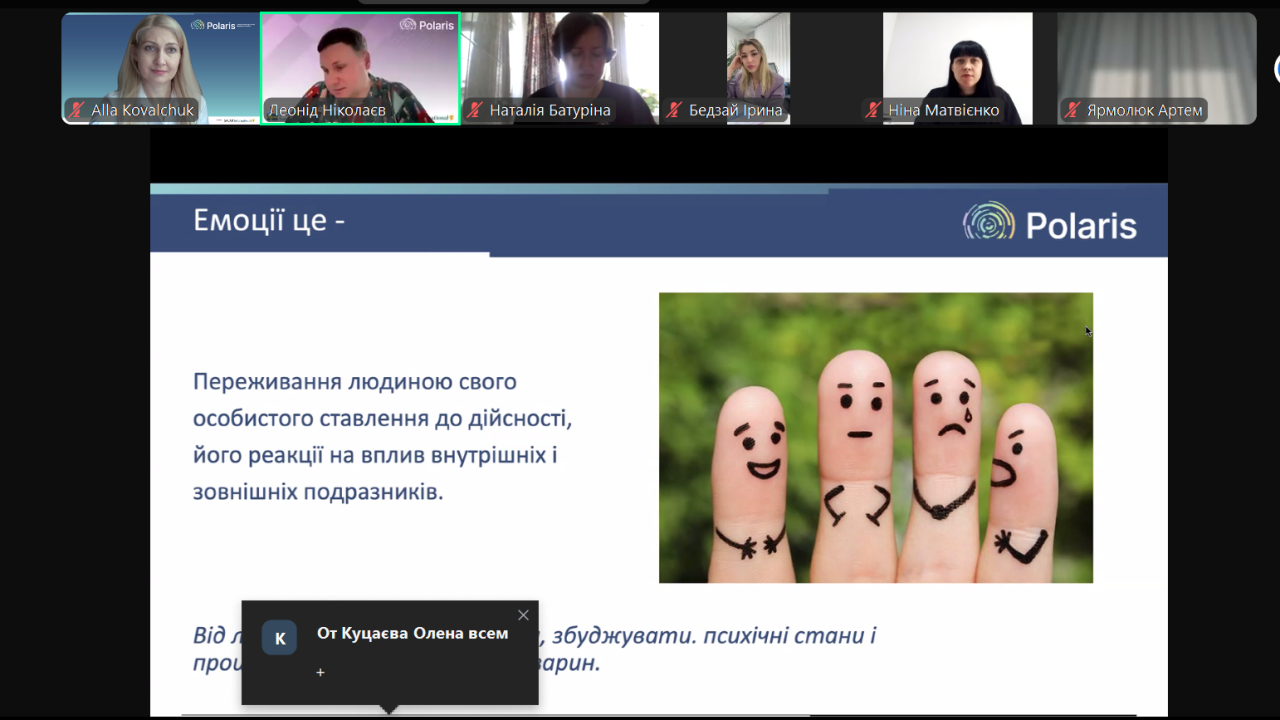1280x720 pixels.
Task: Click the 'Емоції це -' slide title
Action: (269, 220)
